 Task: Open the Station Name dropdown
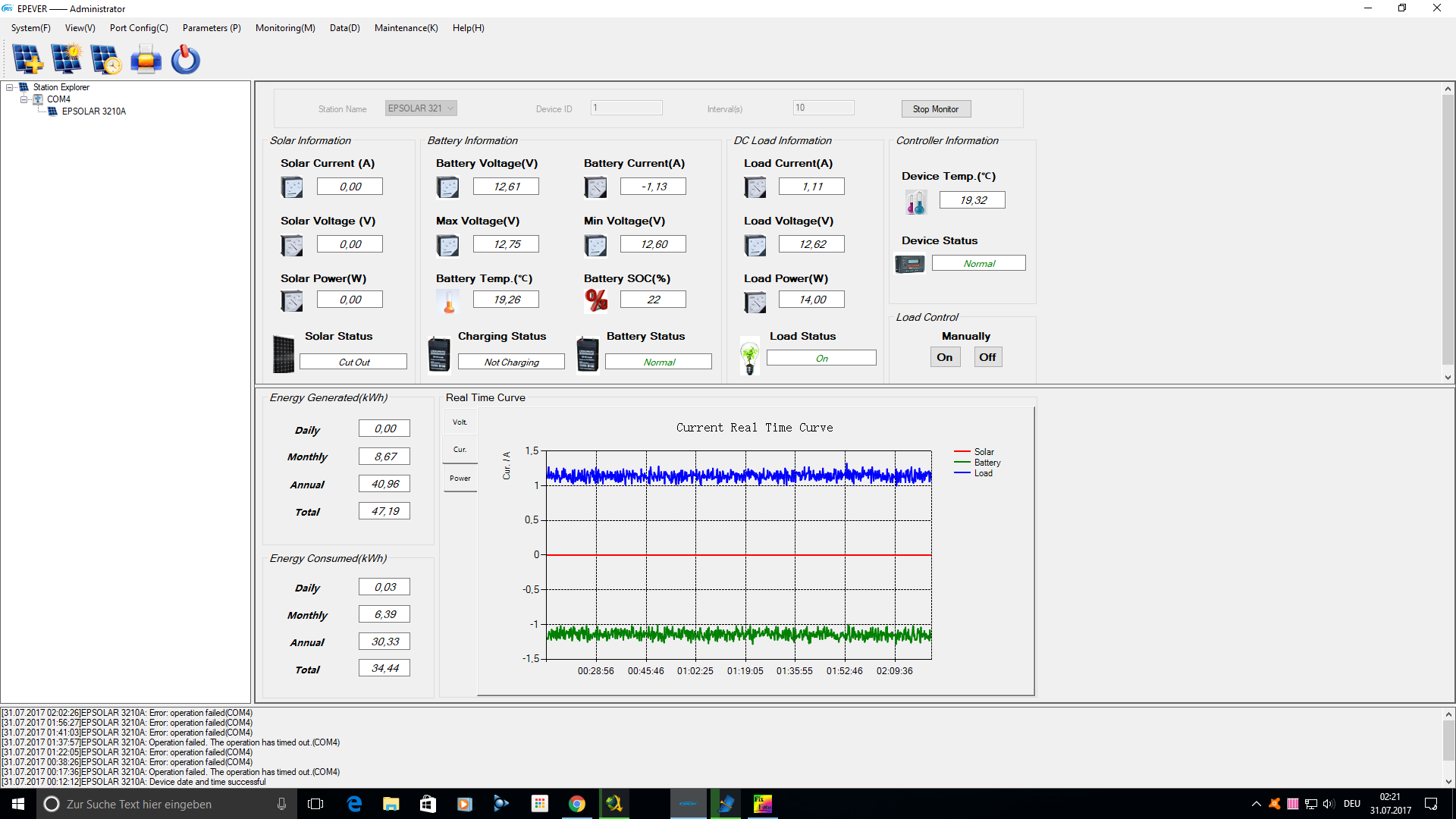click(x=421, y=108)
